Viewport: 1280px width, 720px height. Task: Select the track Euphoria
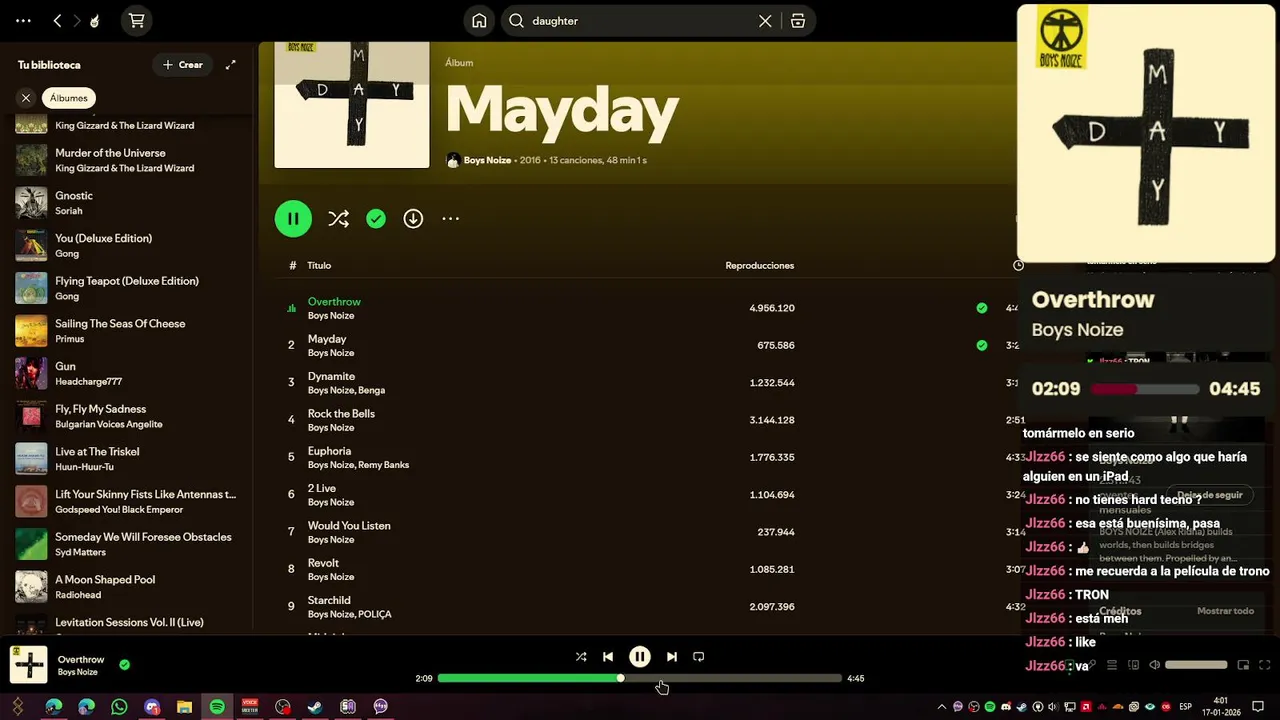(x=329, y=451)
